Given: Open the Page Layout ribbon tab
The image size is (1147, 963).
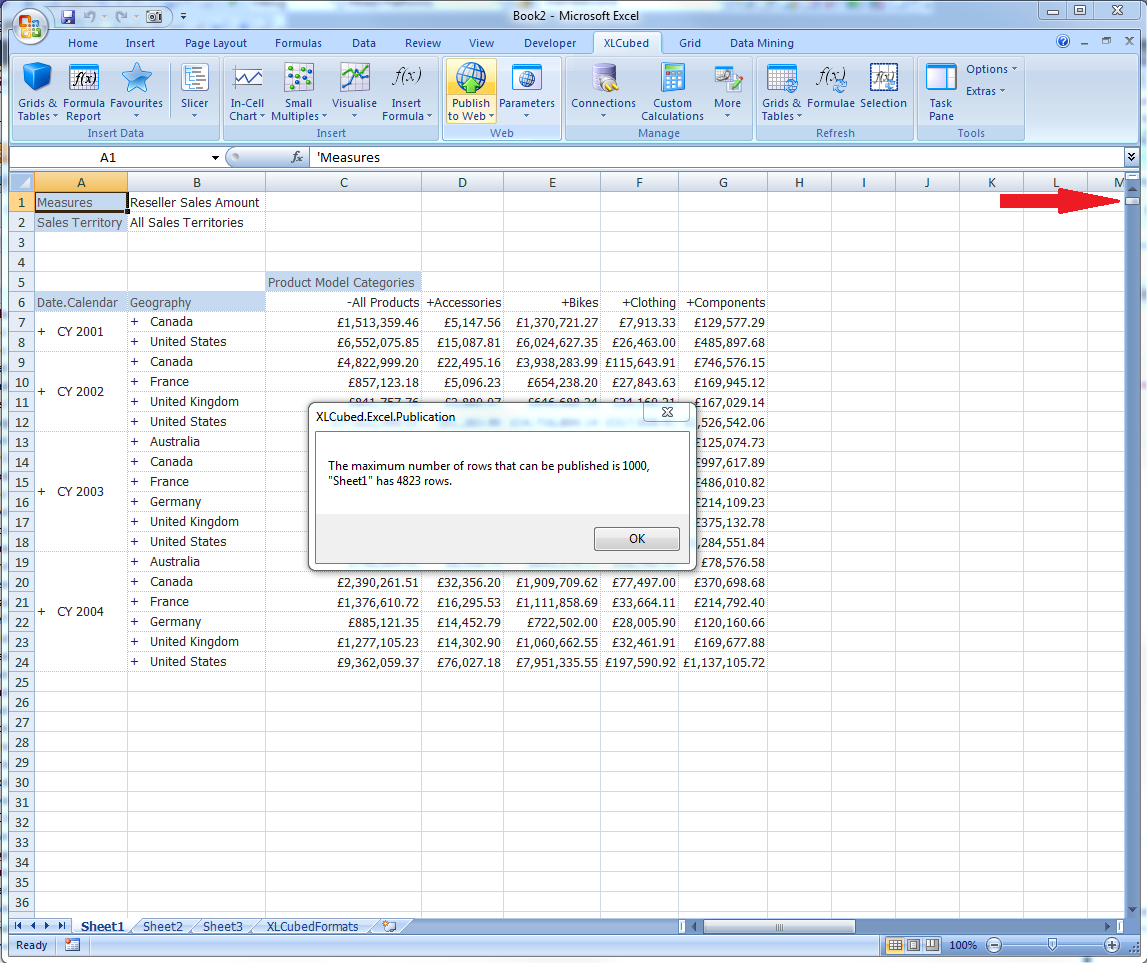Looking at the screenshot, I should pos(216,43).
